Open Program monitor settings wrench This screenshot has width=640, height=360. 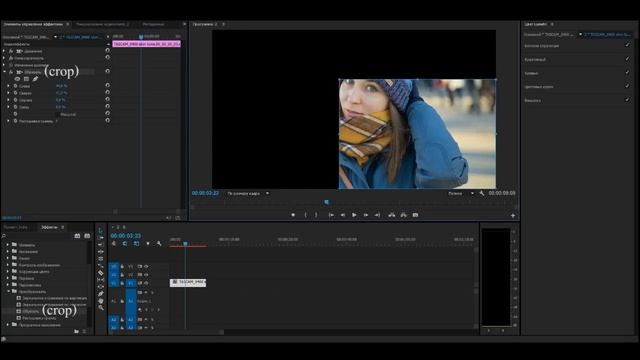coord(482,193)
